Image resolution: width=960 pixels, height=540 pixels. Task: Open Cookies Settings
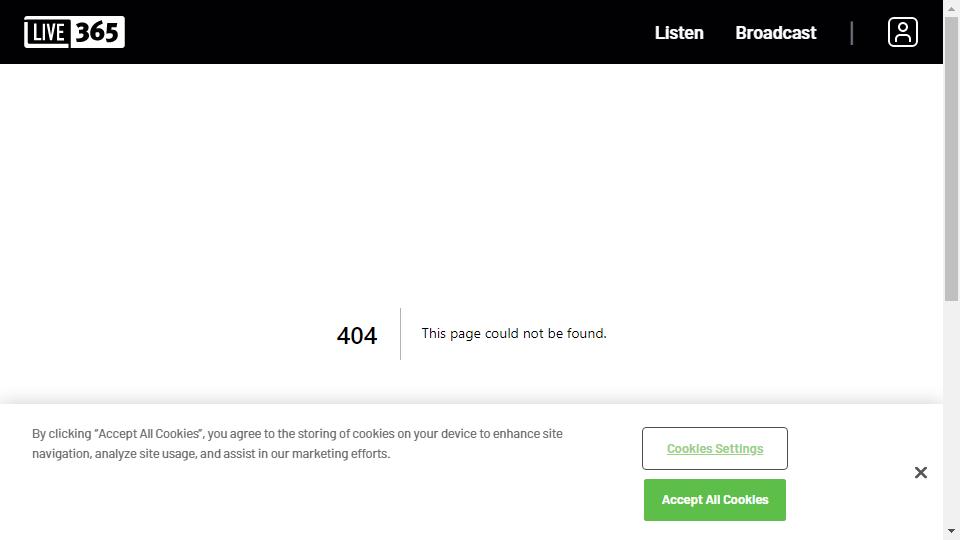tap(714, 448)
